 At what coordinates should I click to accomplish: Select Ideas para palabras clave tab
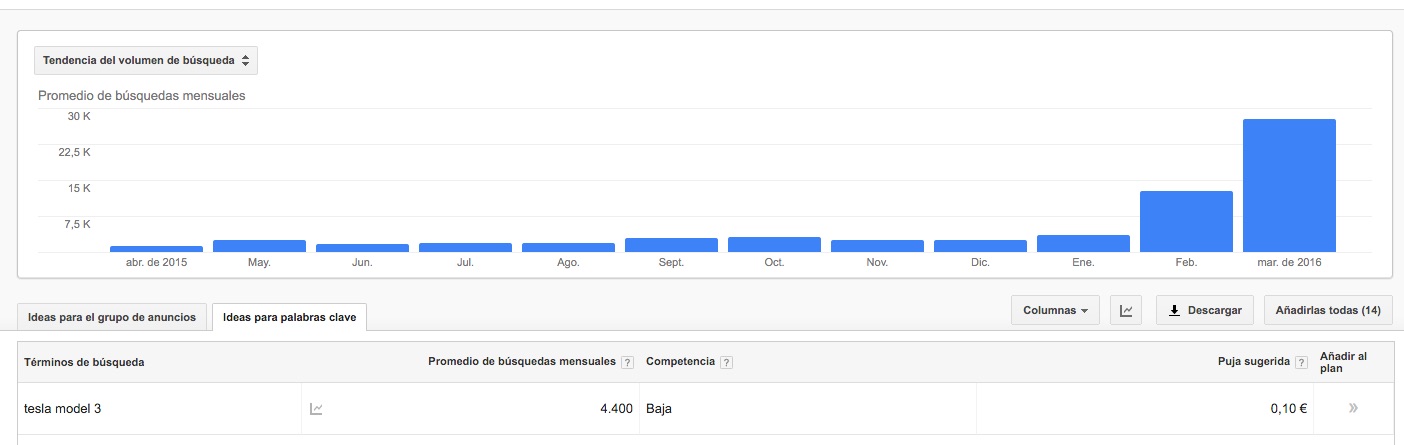point(290,317)
